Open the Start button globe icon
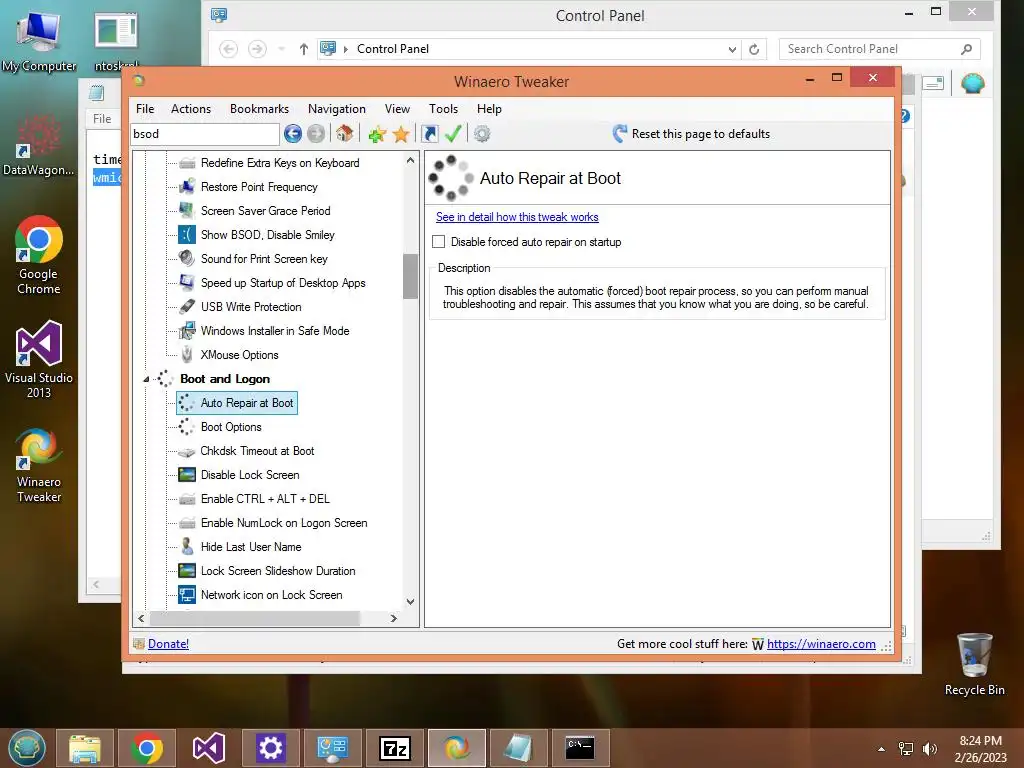The image size is (1024, 768). [27, 748]
